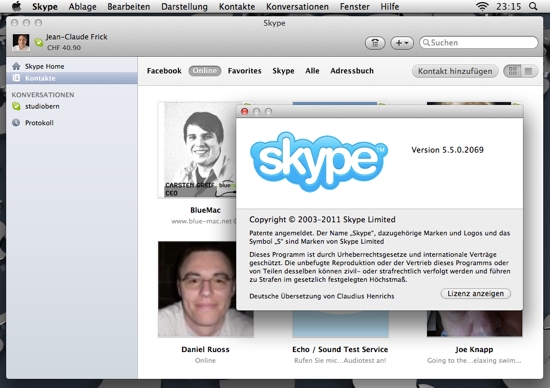Viewport: 550px width, 388px height.
Task: Show the Alle contacts tab
Action: click(x=312, y=71)
